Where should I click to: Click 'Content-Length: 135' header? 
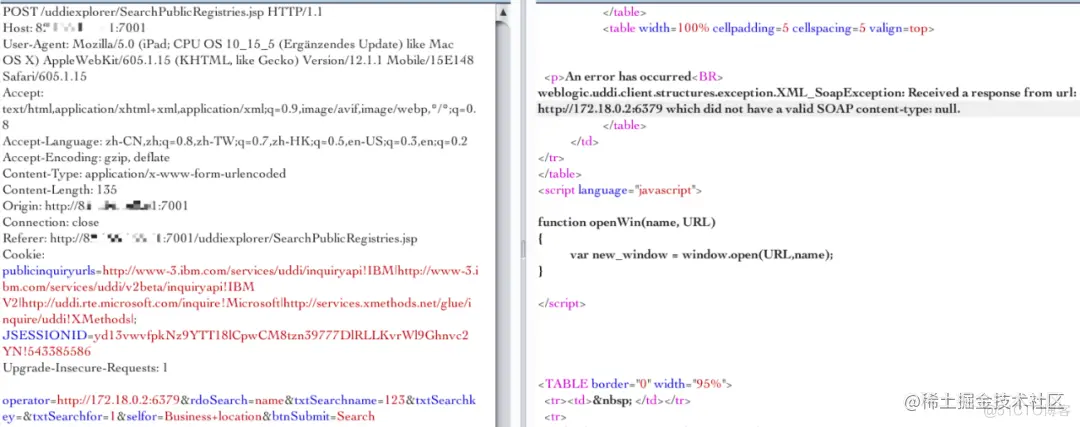60,189
